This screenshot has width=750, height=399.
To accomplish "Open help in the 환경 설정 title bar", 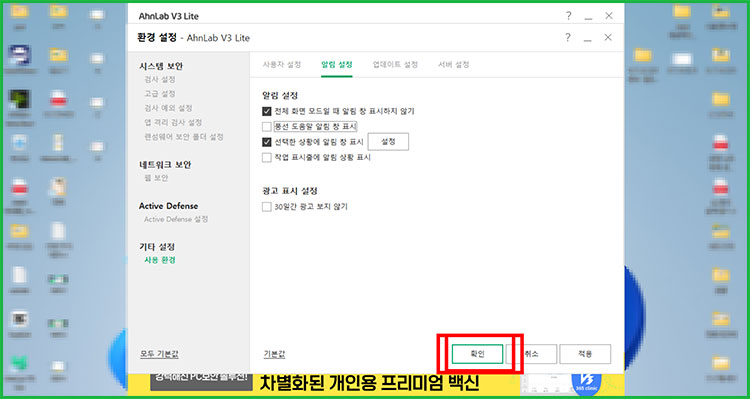I will coord(568,37).
